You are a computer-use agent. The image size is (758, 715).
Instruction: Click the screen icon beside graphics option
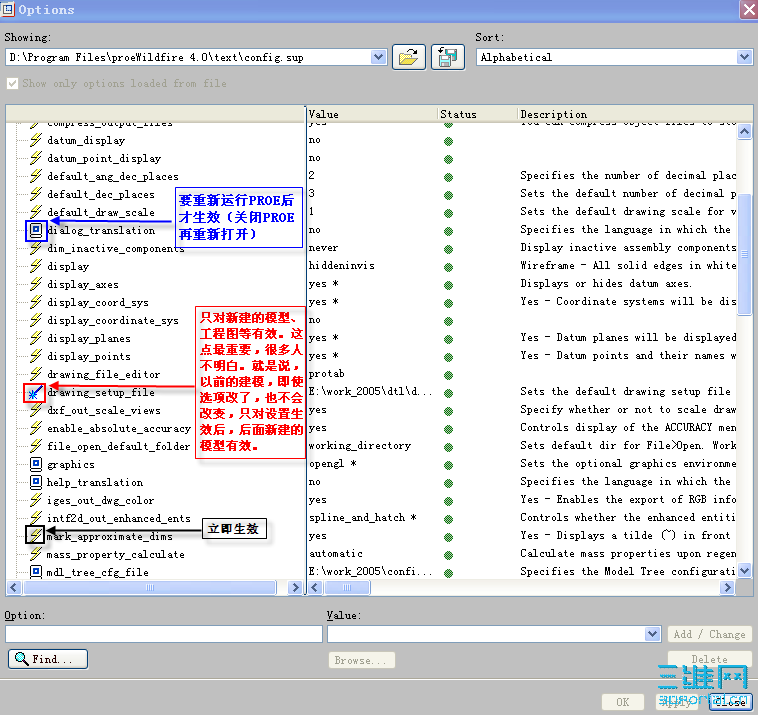(36, 464)
